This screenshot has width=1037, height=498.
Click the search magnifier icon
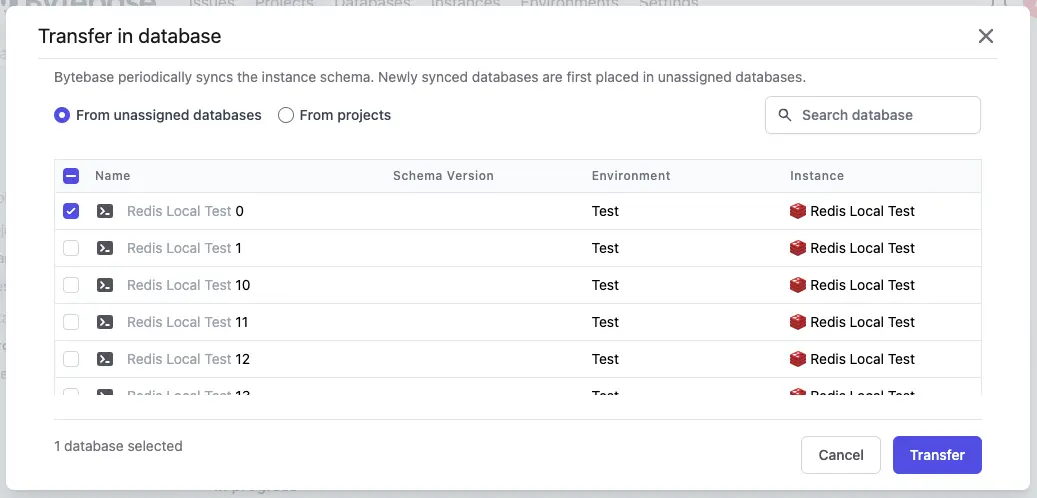pyautogui.click(x=785, y=115)
